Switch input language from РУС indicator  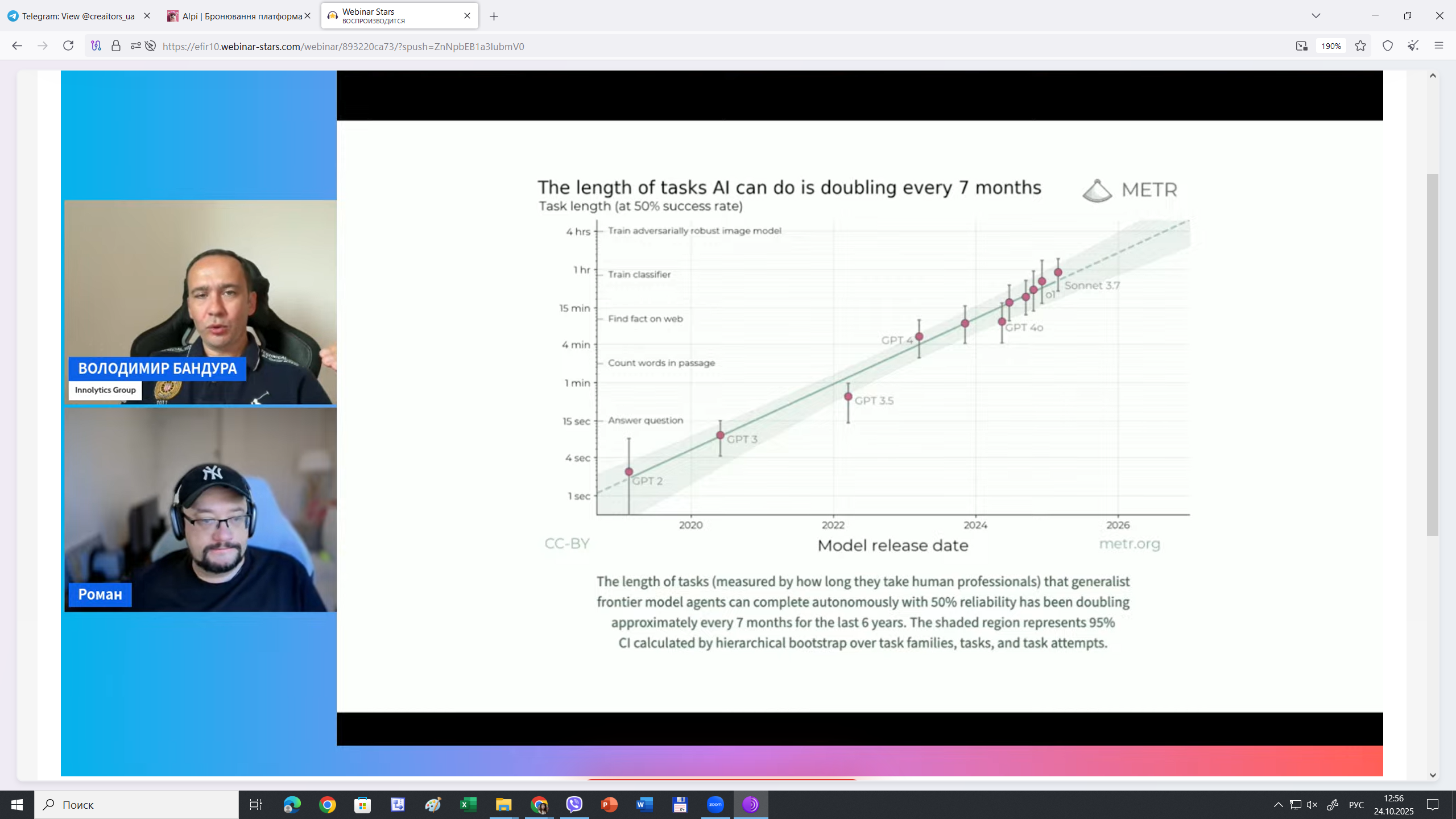[1356, 805]
